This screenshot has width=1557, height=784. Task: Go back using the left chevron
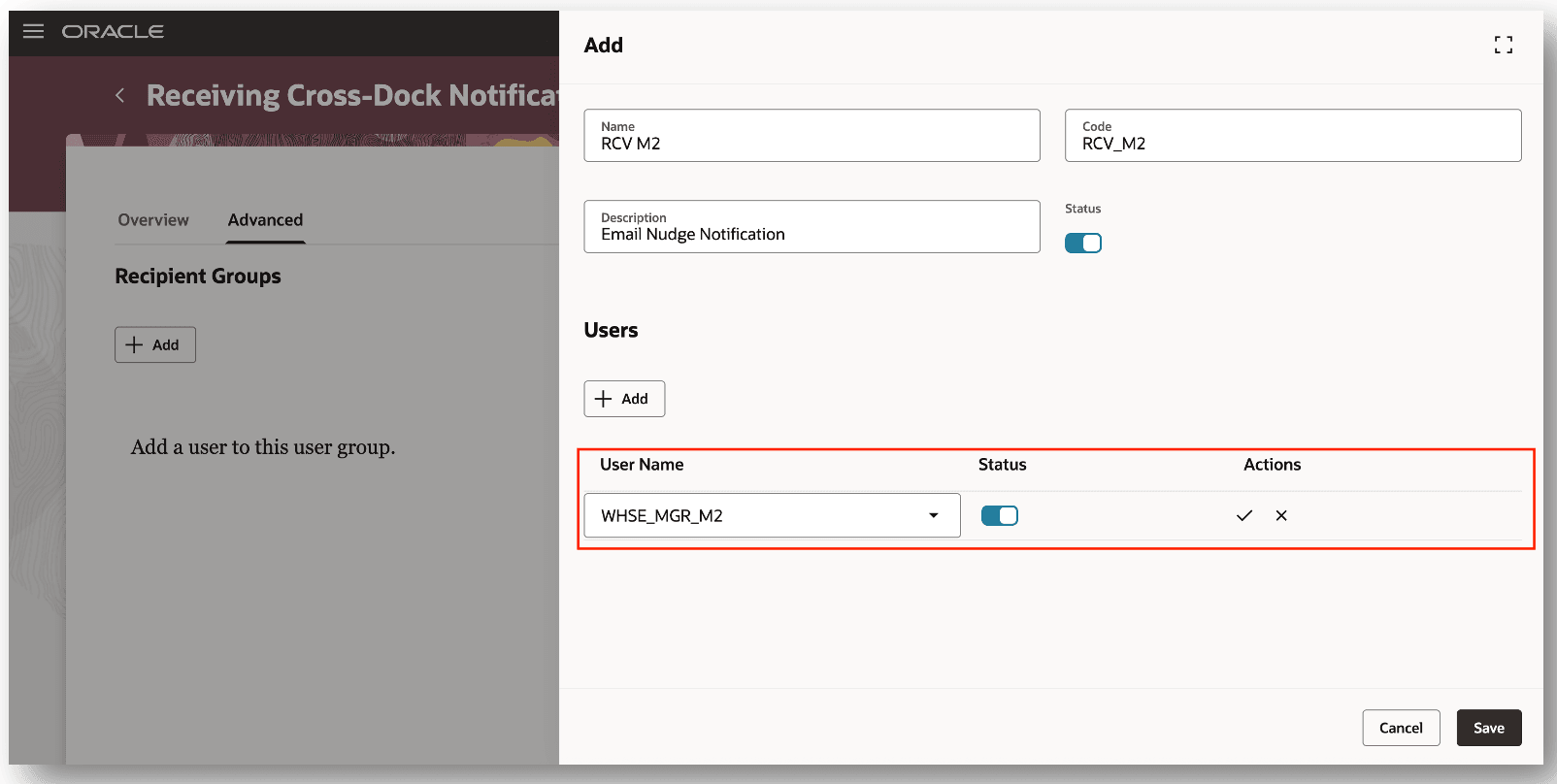[120, 95]
